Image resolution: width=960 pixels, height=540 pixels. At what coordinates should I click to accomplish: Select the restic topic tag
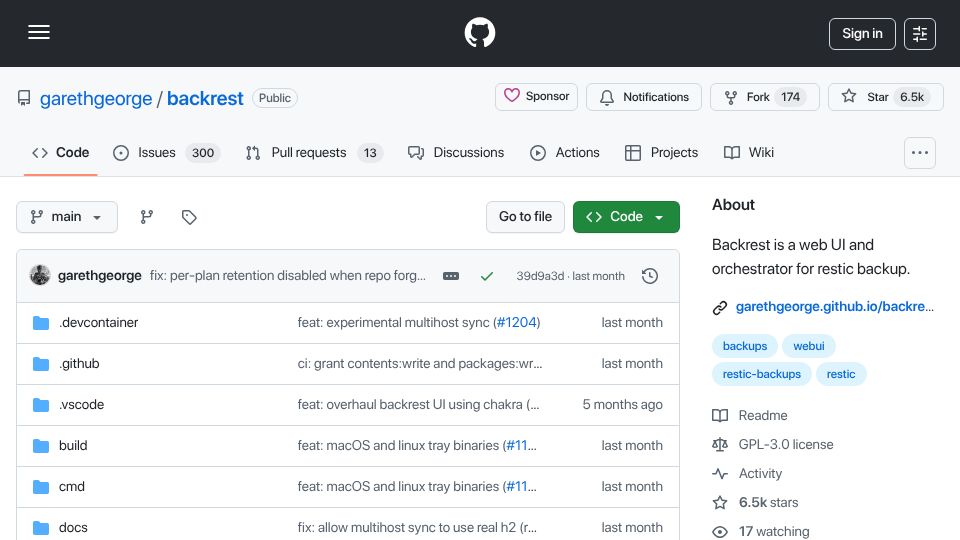click(x=841, y=374)
